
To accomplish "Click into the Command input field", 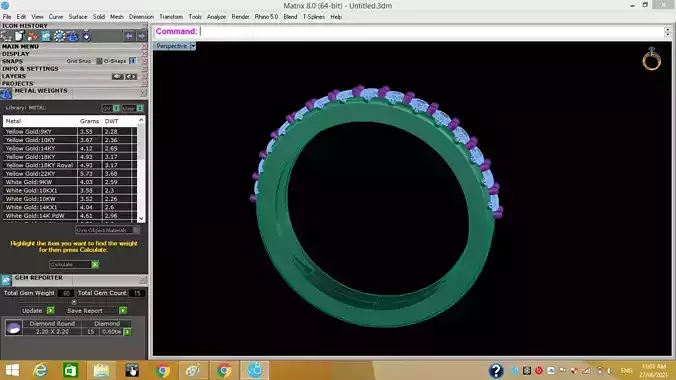I will click(x=431, y=31).
